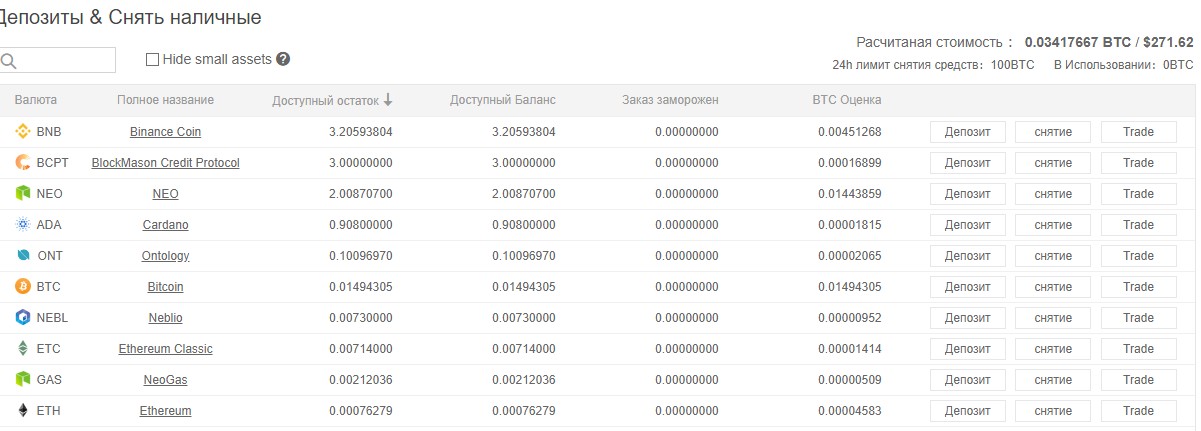
Task: Click Trade in the BNB row
Action: tap(1139, 132)
